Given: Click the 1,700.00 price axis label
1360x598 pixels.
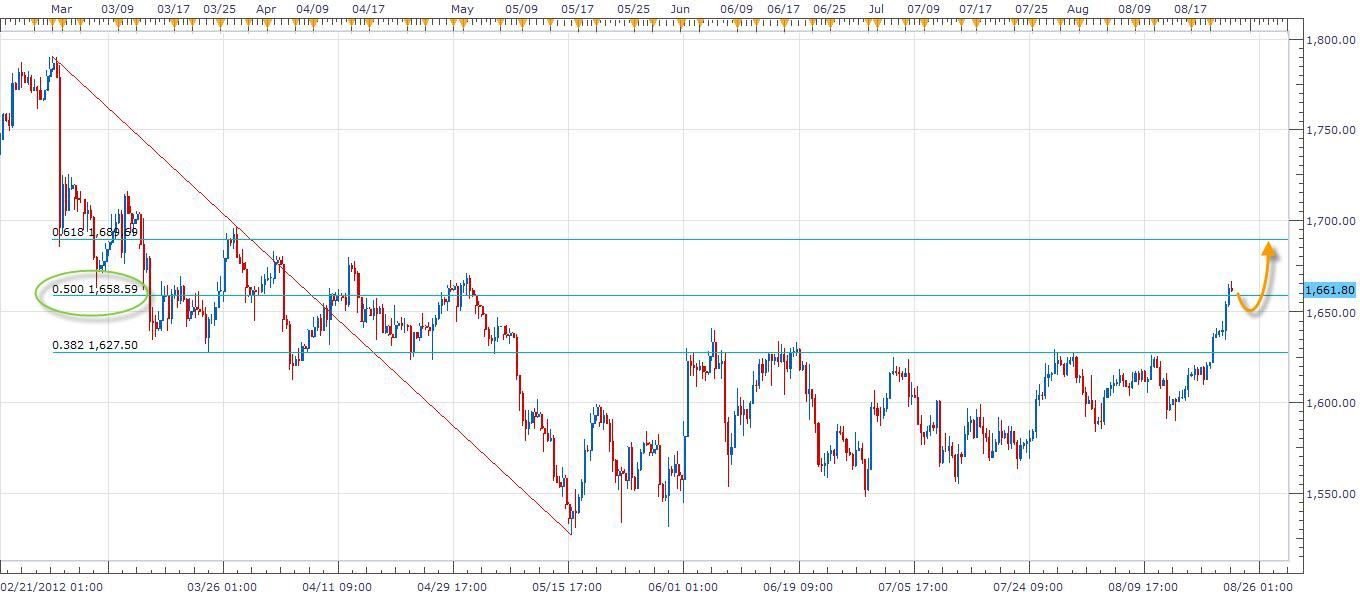Looking at the screenshot, I should [1331, 221].
